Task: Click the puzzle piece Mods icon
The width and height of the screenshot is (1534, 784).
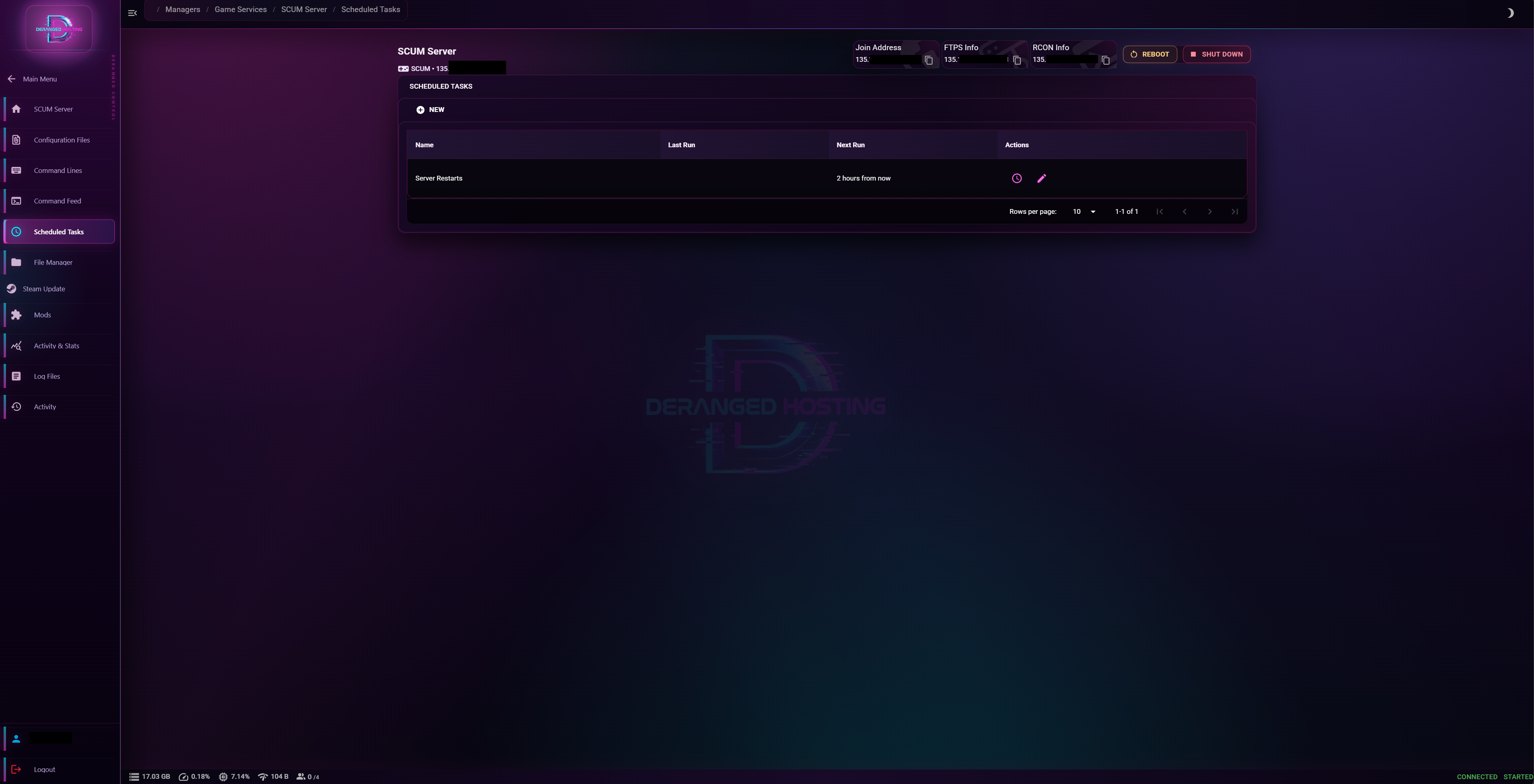Action: pos(16,315)
